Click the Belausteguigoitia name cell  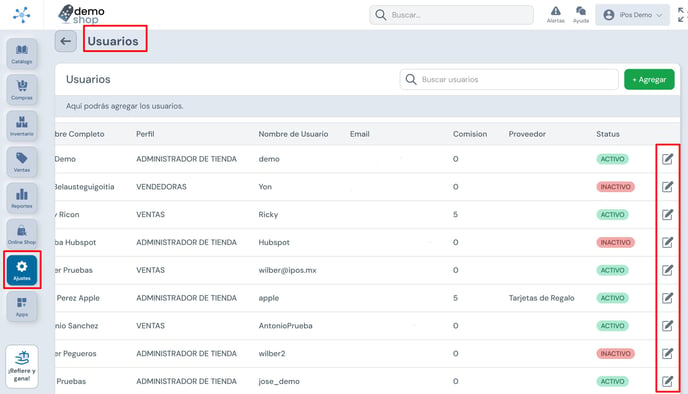tap(85, 187)
